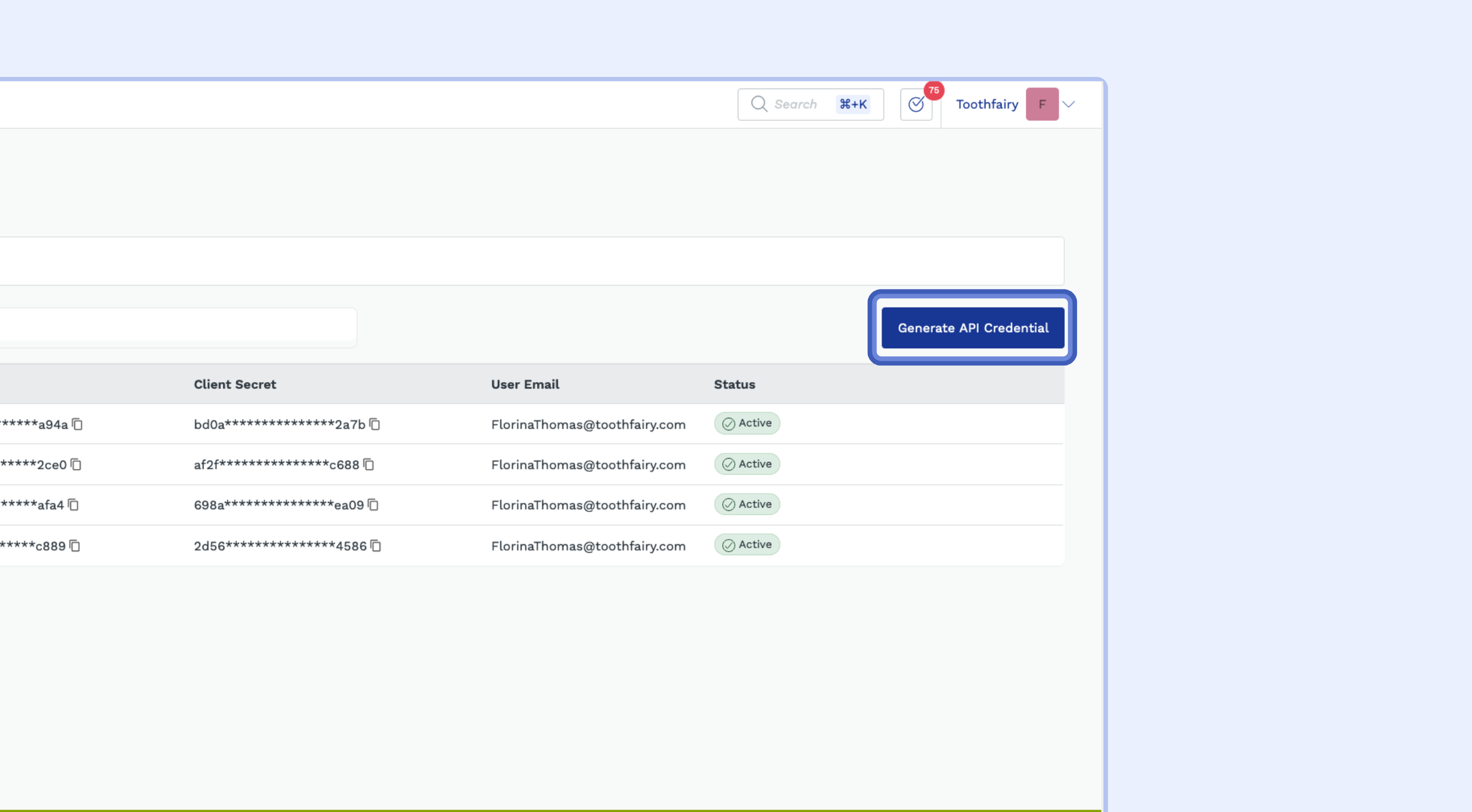Copy client ID ending in afa4
1472x812 pixels.
click(x=74, y=505)
